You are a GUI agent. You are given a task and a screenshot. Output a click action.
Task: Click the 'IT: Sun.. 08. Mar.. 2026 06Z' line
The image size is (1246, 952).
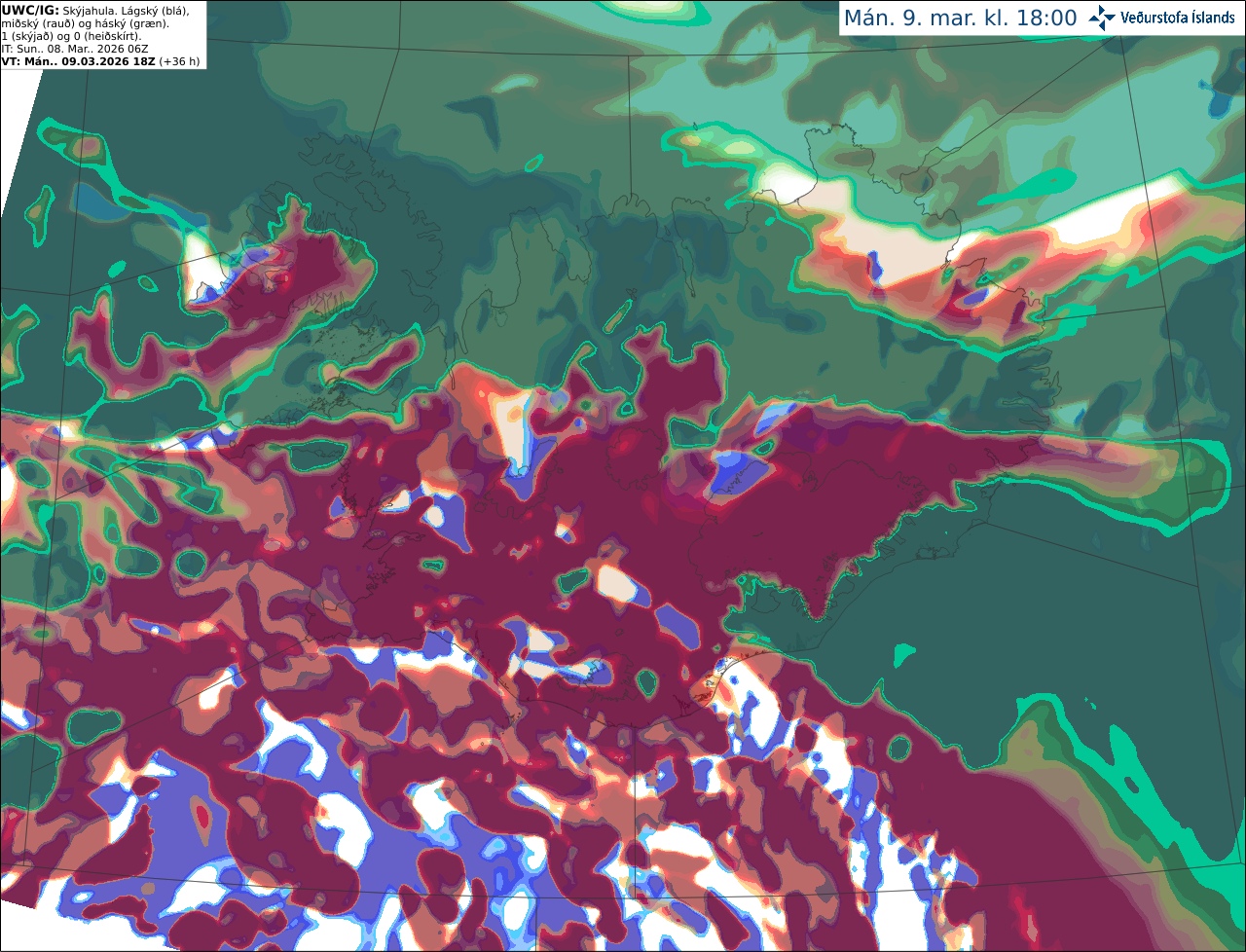click(75, 49)
